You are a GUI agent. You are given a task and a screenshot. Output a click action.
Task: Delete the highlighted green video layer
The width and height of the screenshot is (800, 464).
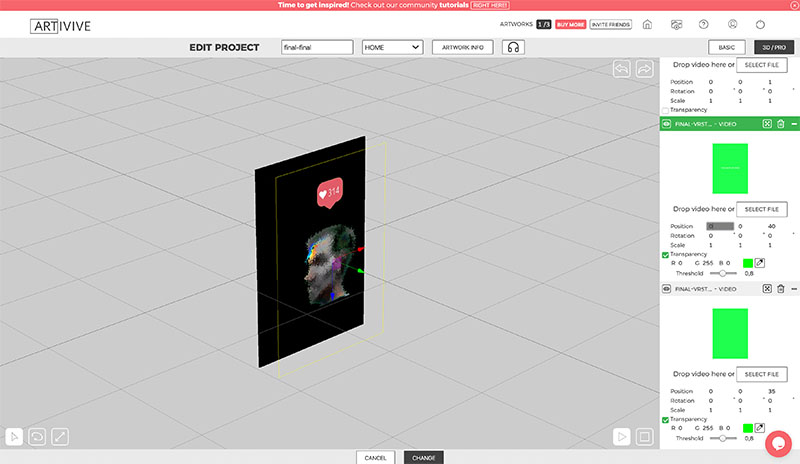[781, 123]
